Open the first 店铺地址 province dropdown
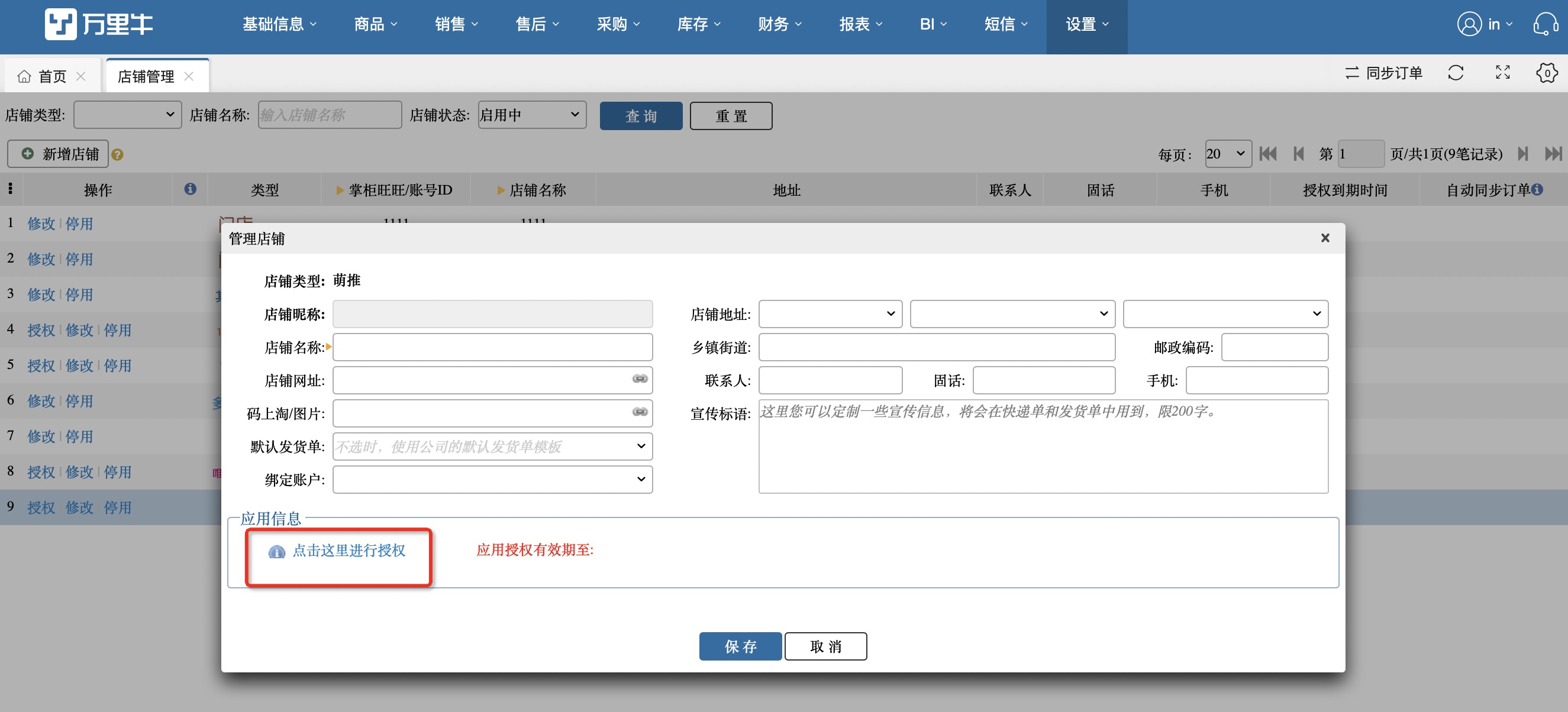Image resolution: width=1568 pixels, height=712 pixels. click(830, 314)
